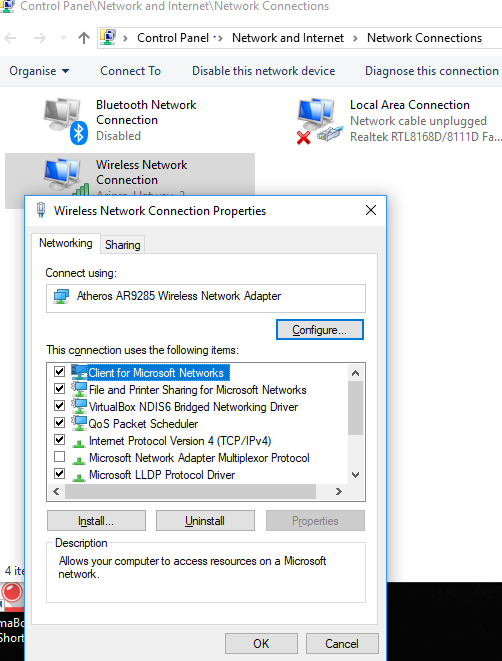Click Network and Internet breadcrumb

tap(288, 38)
